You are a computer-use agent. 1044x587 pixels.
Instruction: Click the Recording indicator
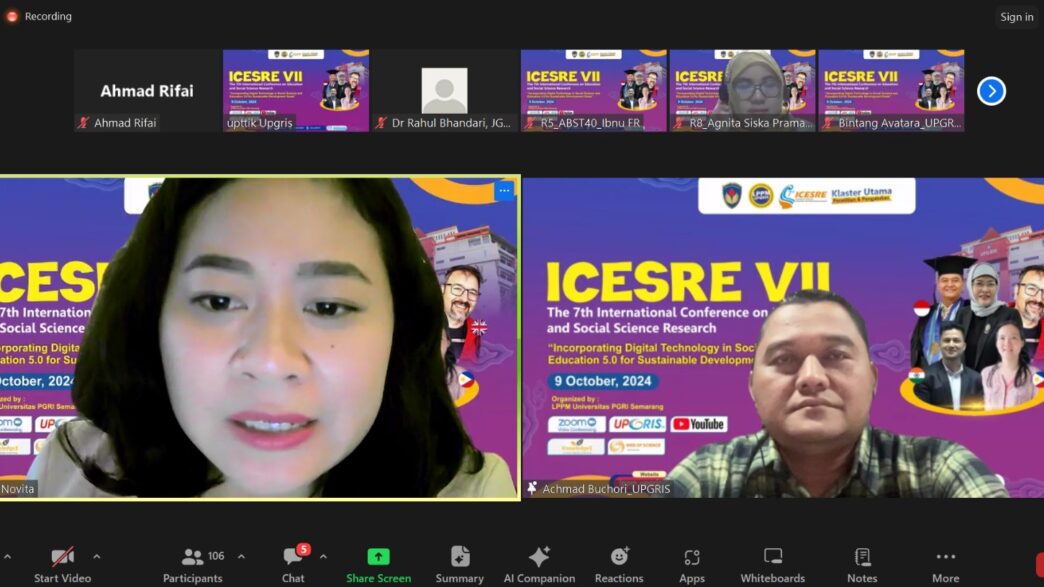point(40,16)
